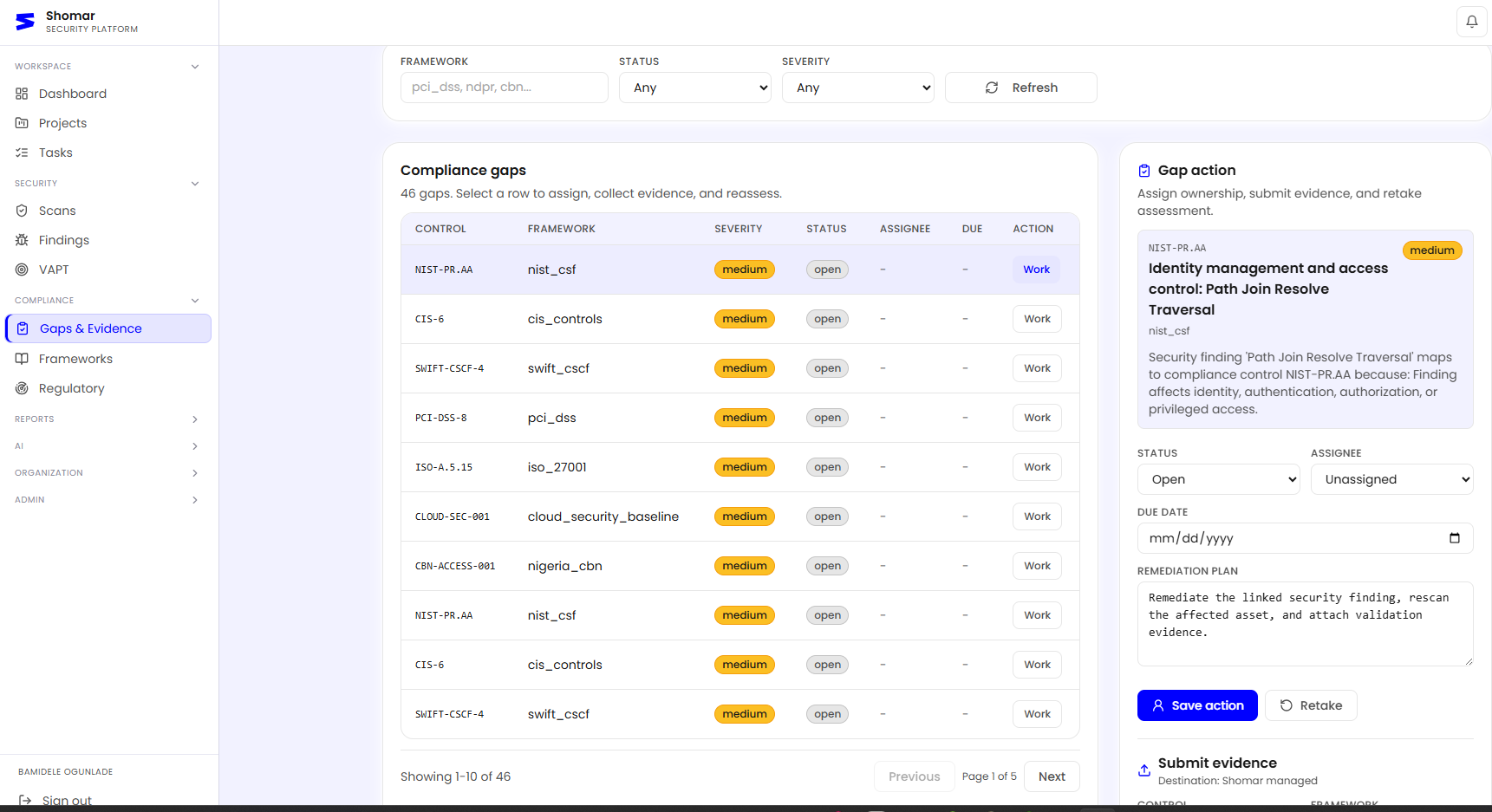
Task: Click the medium badge in Gap action card
Action: tap(1432, 250)
